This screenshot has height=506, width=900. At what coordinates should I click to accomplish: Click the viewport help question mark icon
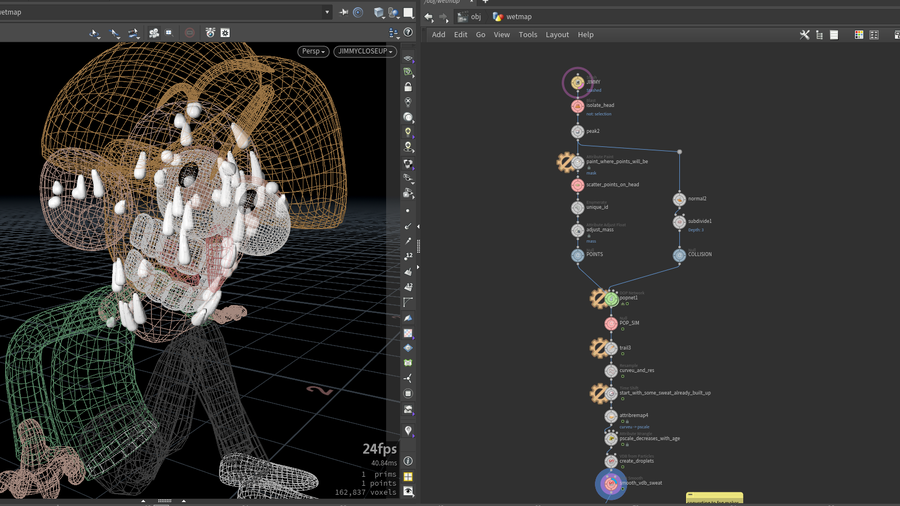coord(408,33)
